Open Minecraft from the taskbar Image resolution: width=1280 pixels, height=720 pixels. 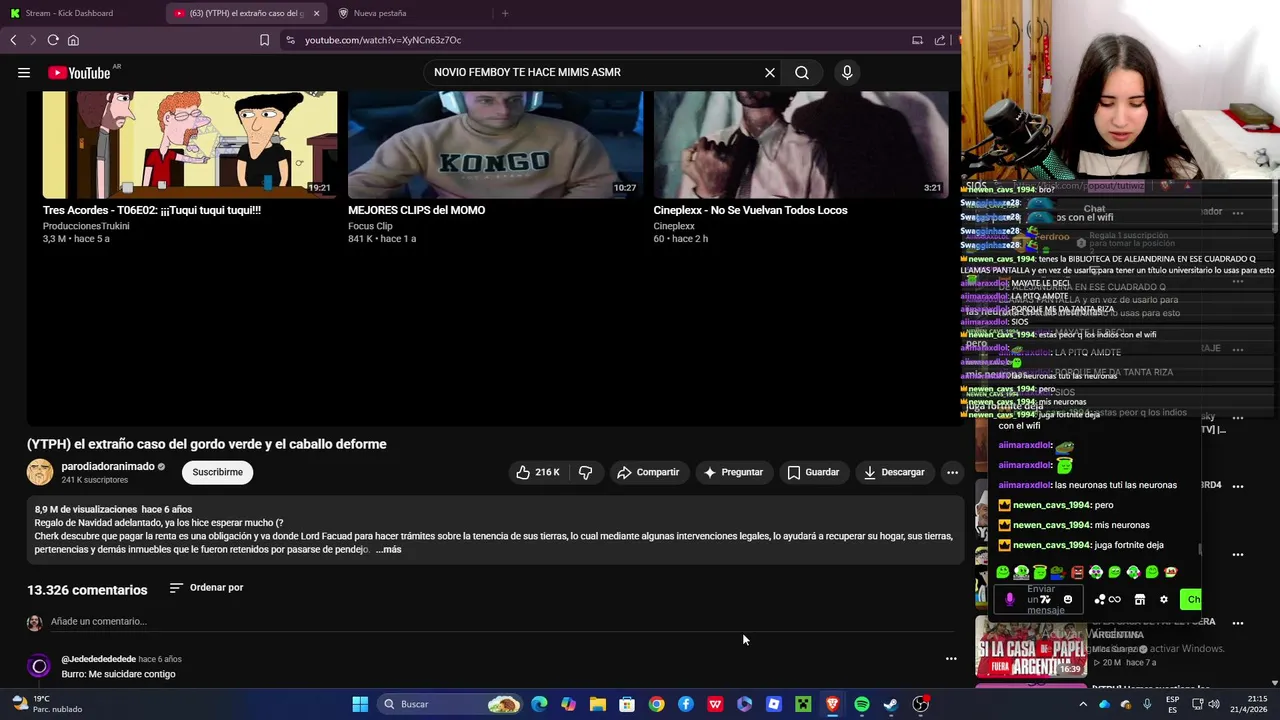tap(803, 704)
